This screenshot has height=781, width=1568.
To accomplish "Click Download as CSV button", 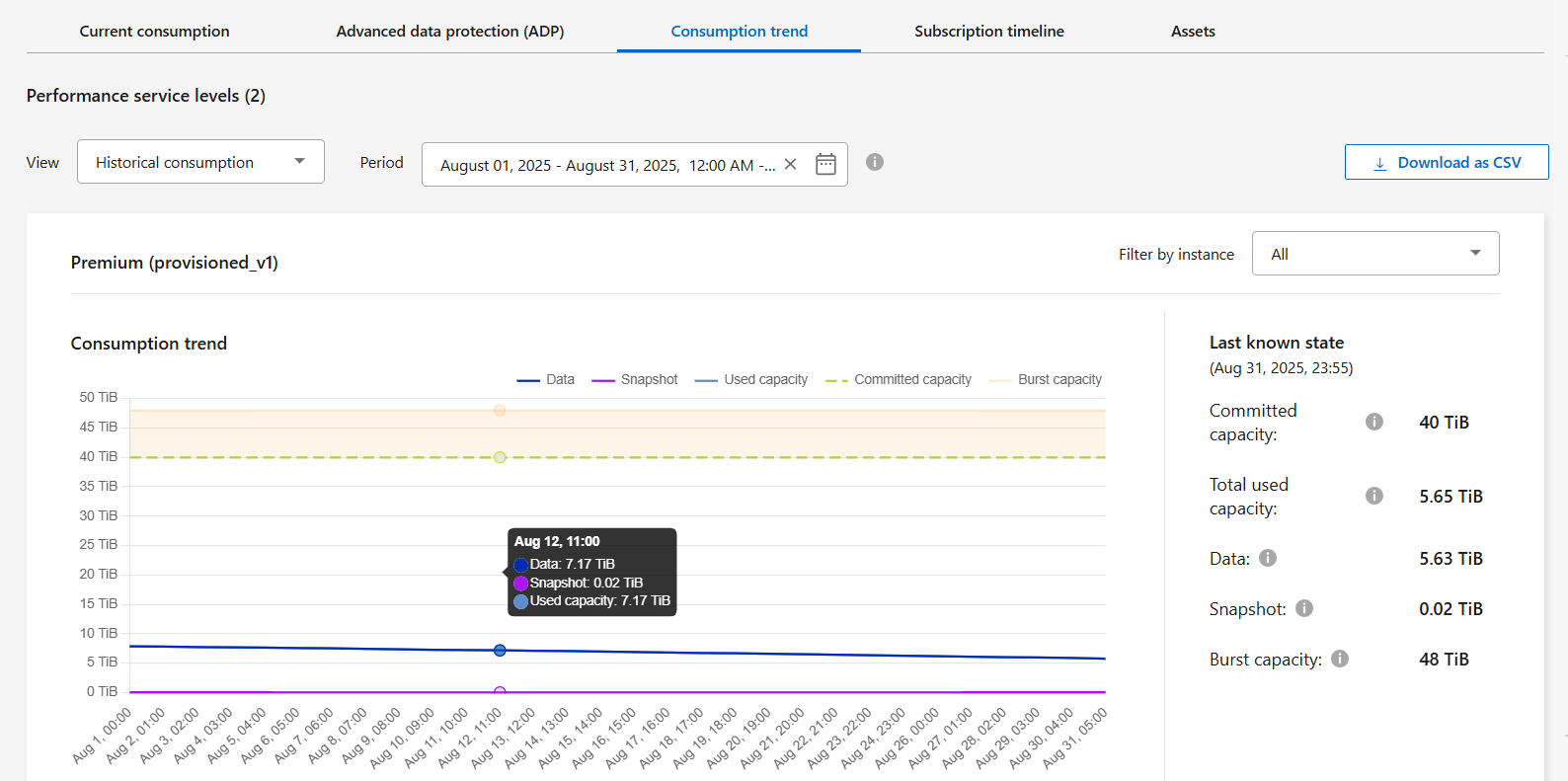I will click(1446, 162).
